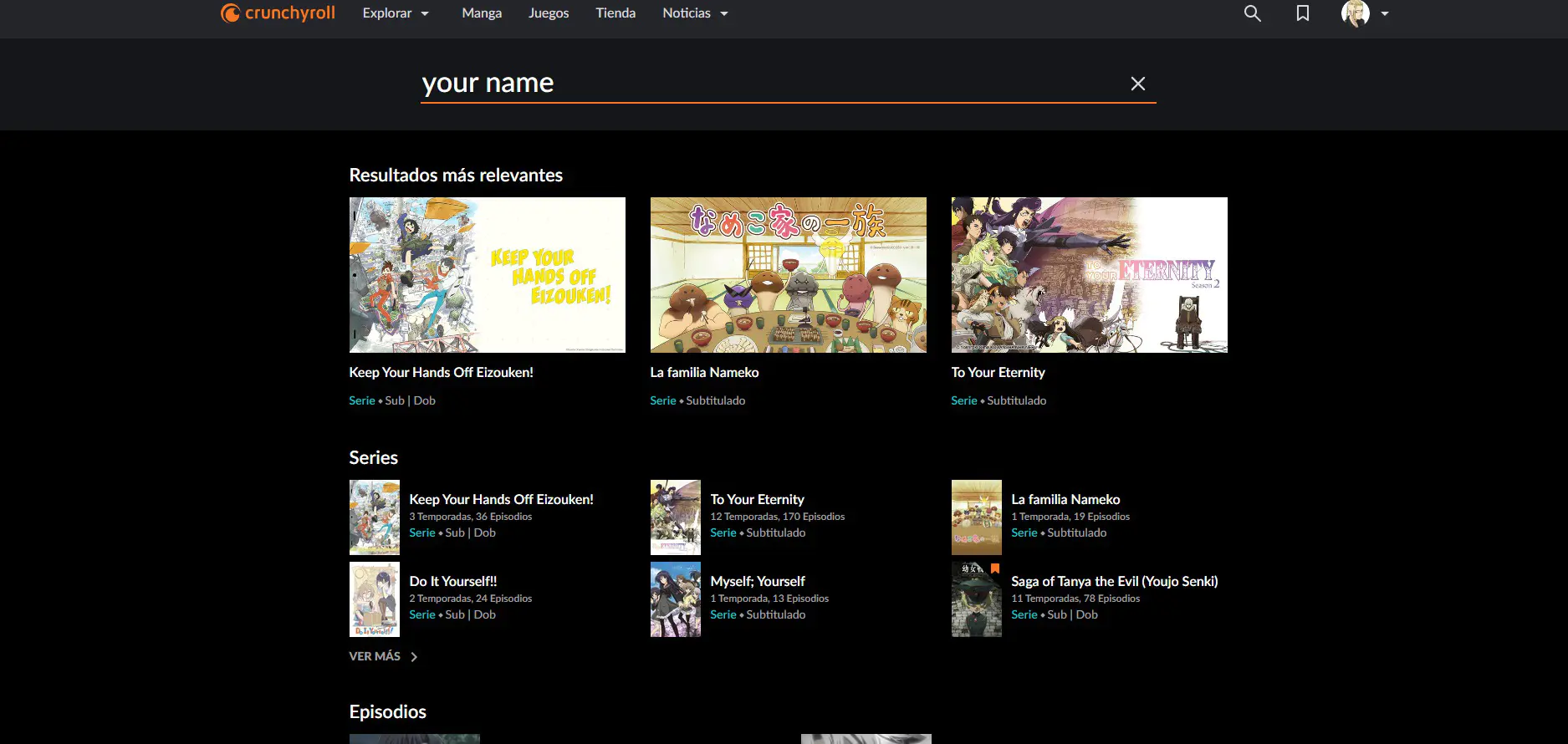Screen dimensions: 1568x744
Task: Open the user profile avatar
Action: [x=1355, y=13]
